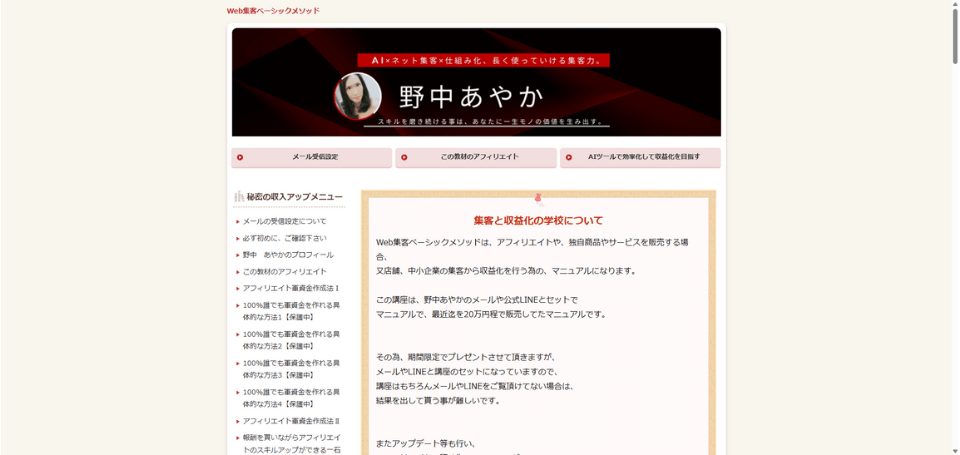Open 具体的な方法3【保護中】 sidebar item
The image size is (960, 455).
[x=291, y=369]
